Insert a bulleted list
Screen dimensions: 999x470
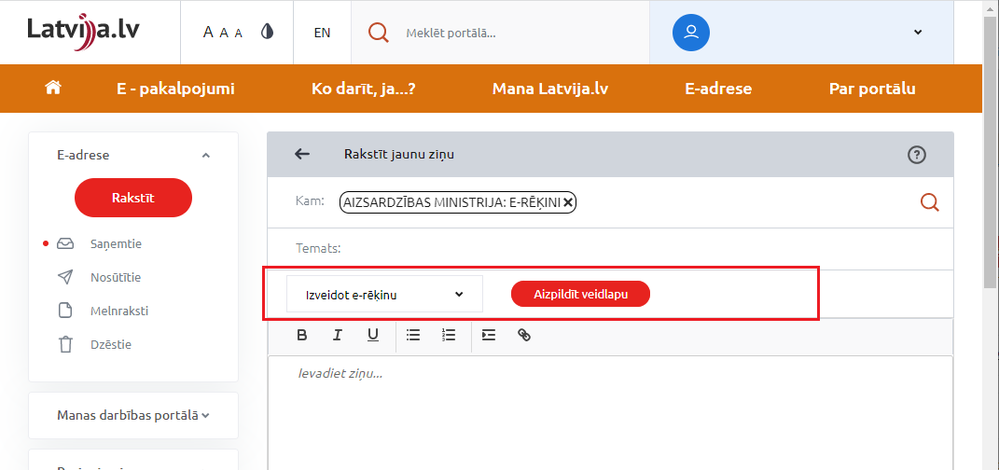[413, 335]
